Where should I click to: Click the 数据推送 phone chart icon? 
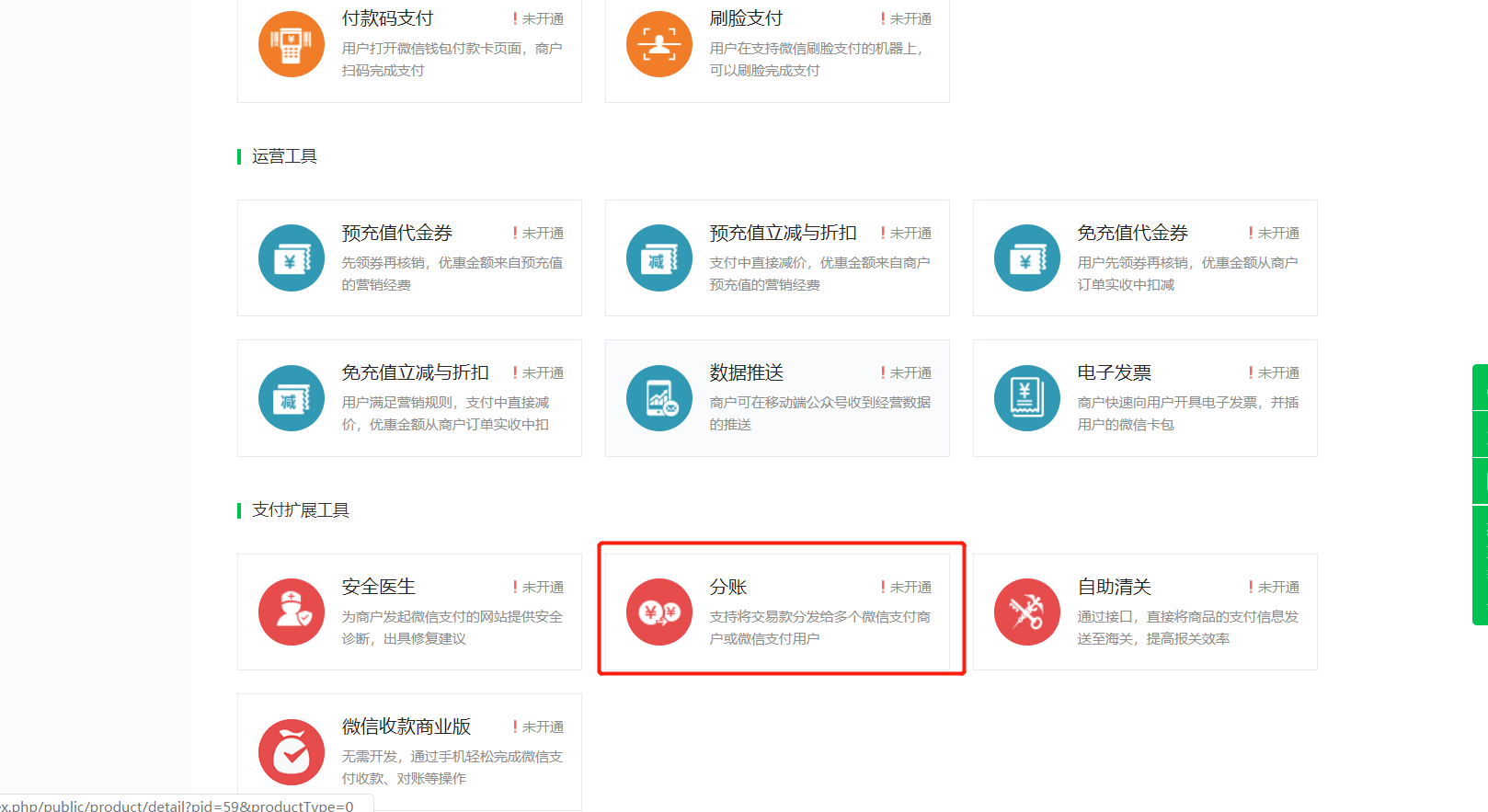(659, 398)
